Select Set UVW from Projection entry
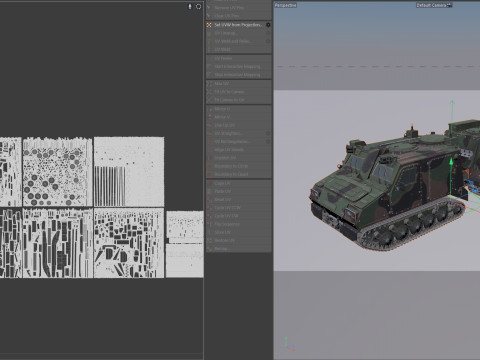This screenshot has height=360, width=480. (239, 25)
